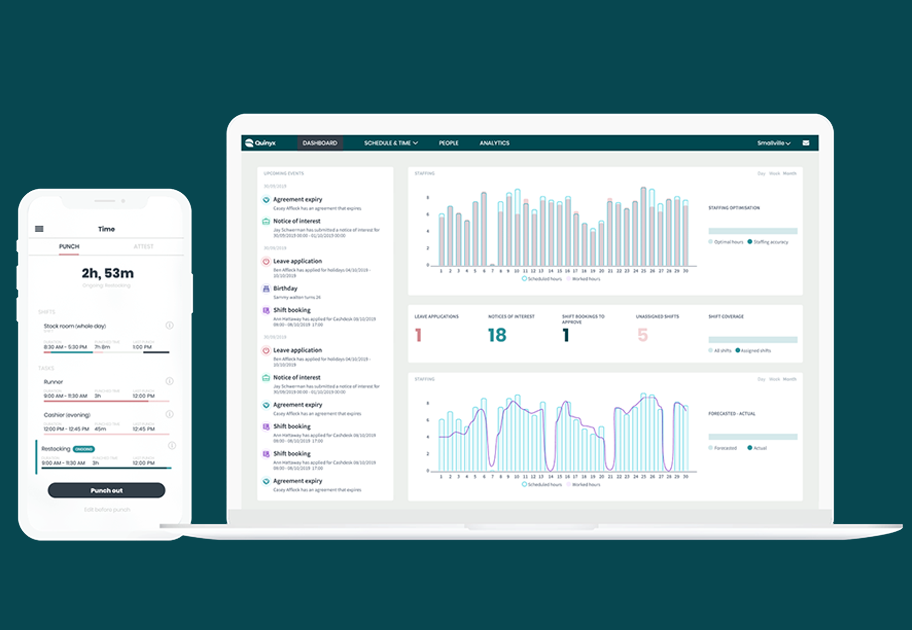Select Month view for the staffing chart
This screenshot has height=630, width=912.
coord(789,173)
